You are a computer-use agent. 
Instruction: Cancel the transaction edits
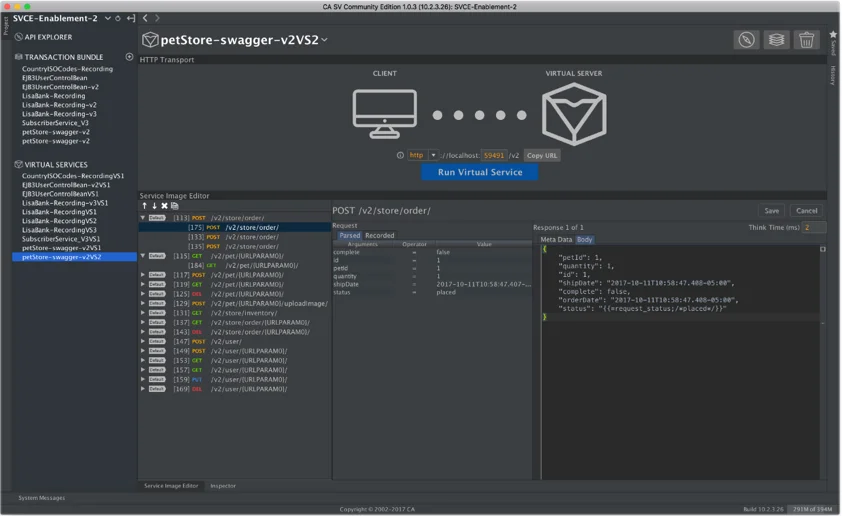click(x=807, y=211)
